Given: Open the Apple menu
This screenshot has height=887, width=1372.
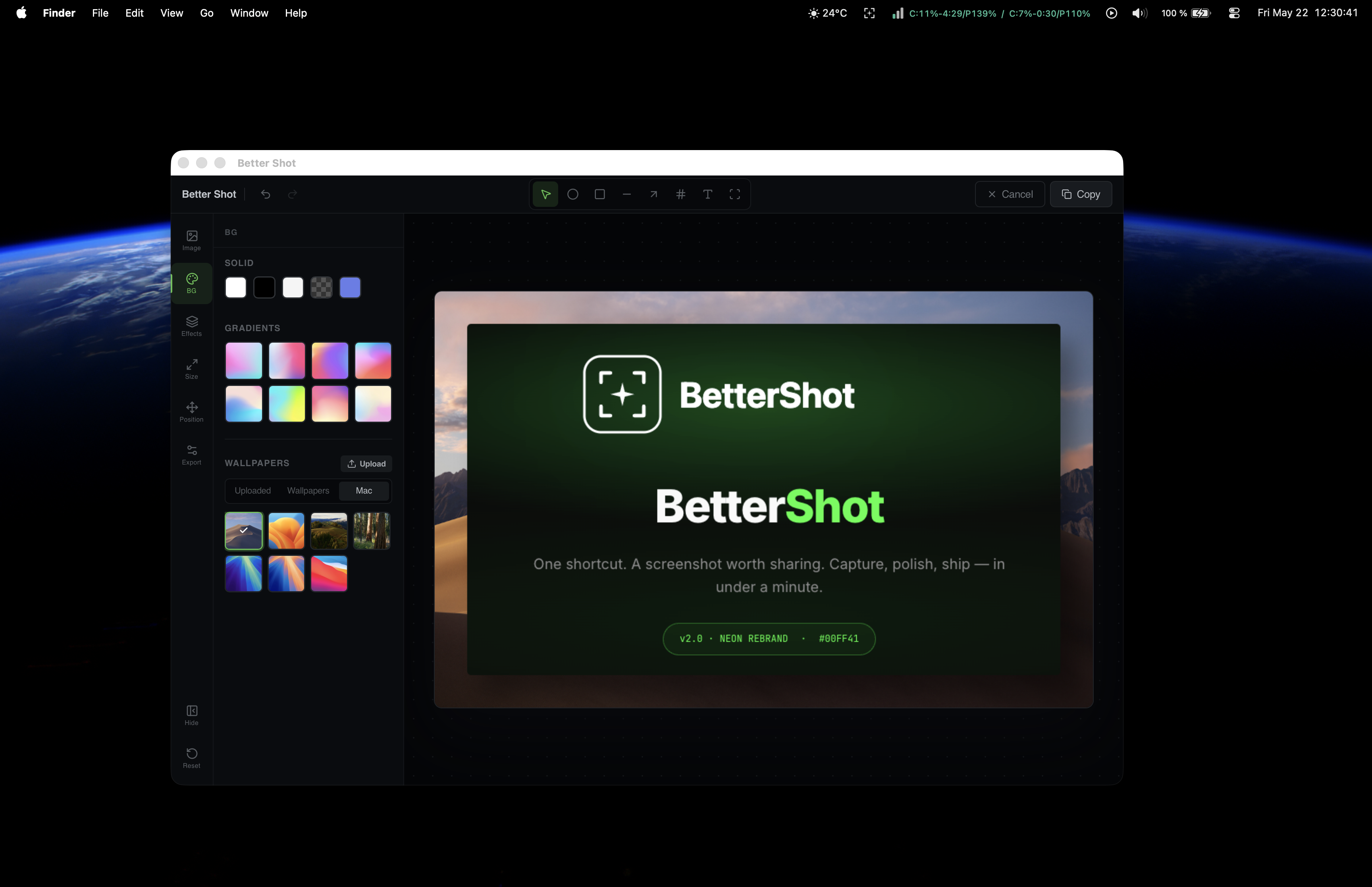Looking at the screenshot, I should pos(21,13).
